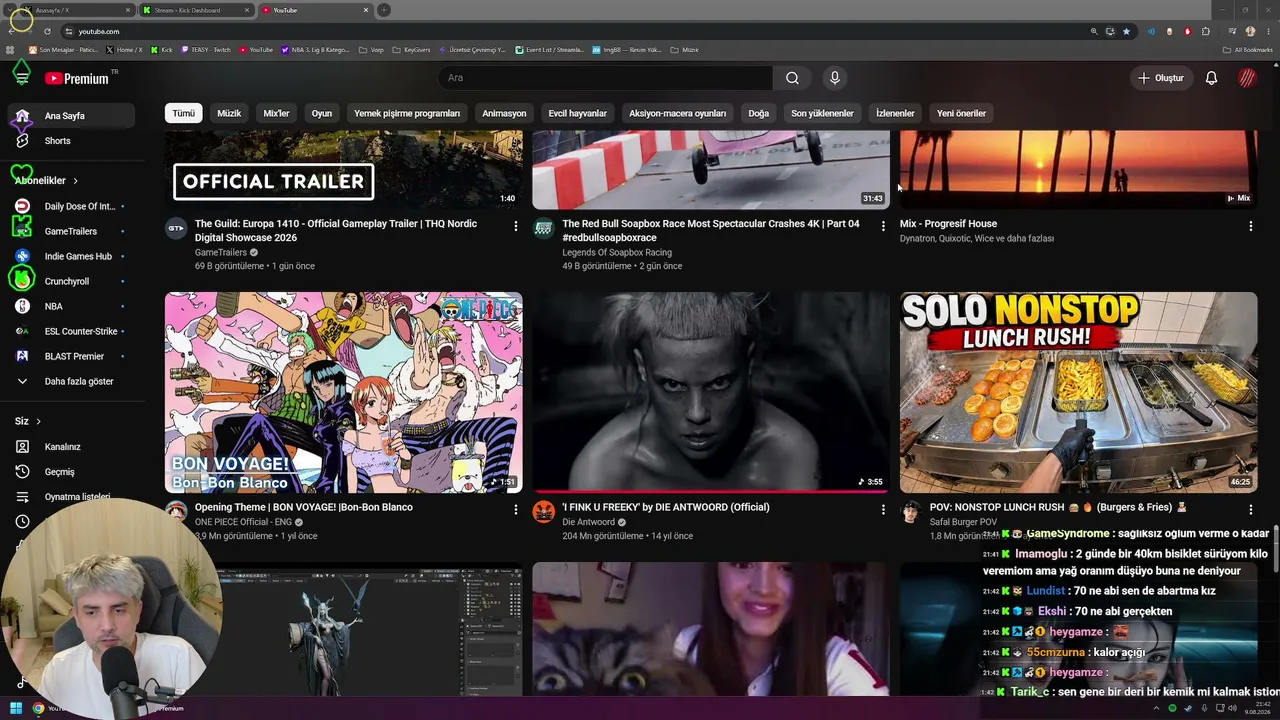Open options for 'I FINK U FREEKY' video

point(883,510)
